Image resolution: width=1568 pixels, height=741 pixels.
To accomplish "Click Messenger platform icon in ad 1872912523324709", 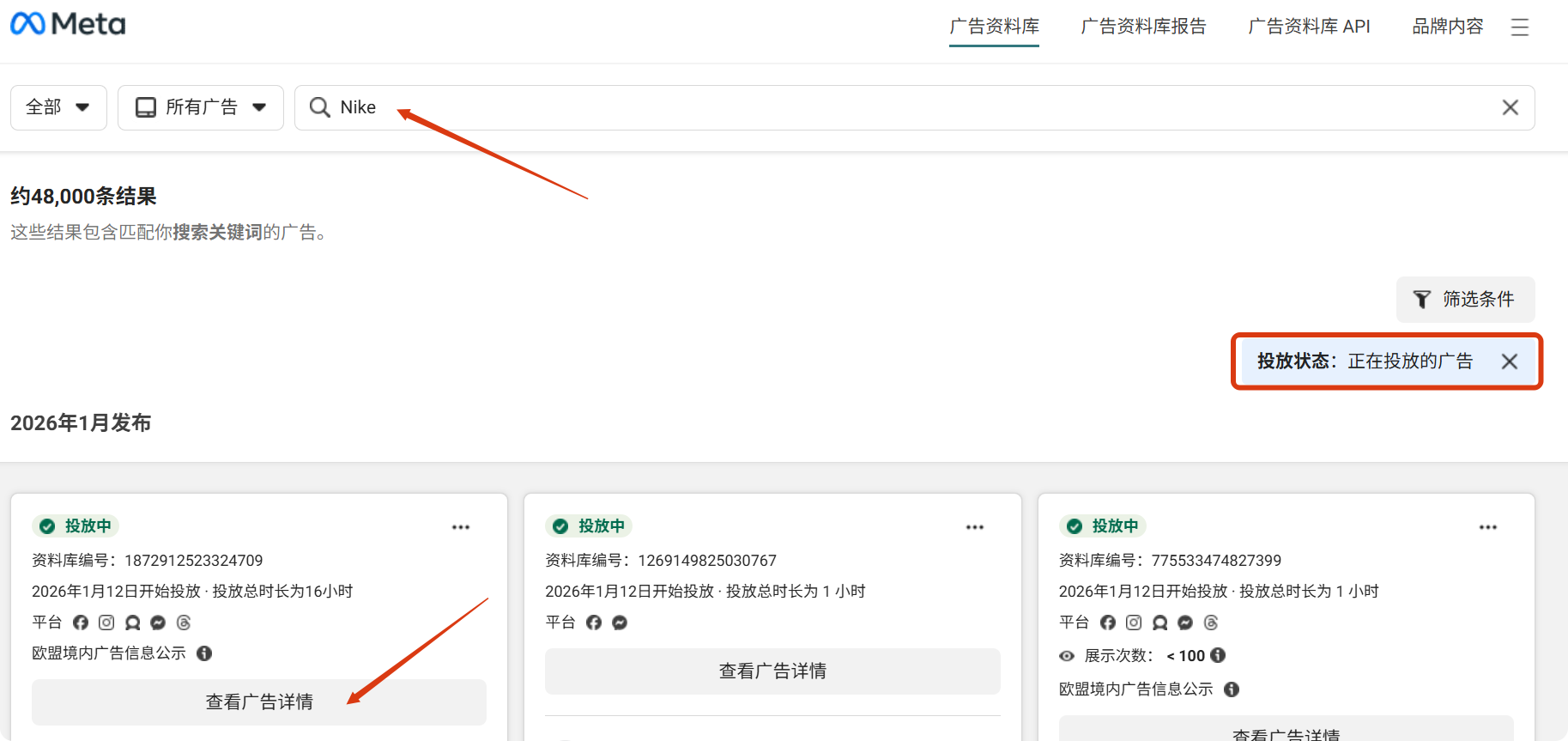I will tap(158, 623).
